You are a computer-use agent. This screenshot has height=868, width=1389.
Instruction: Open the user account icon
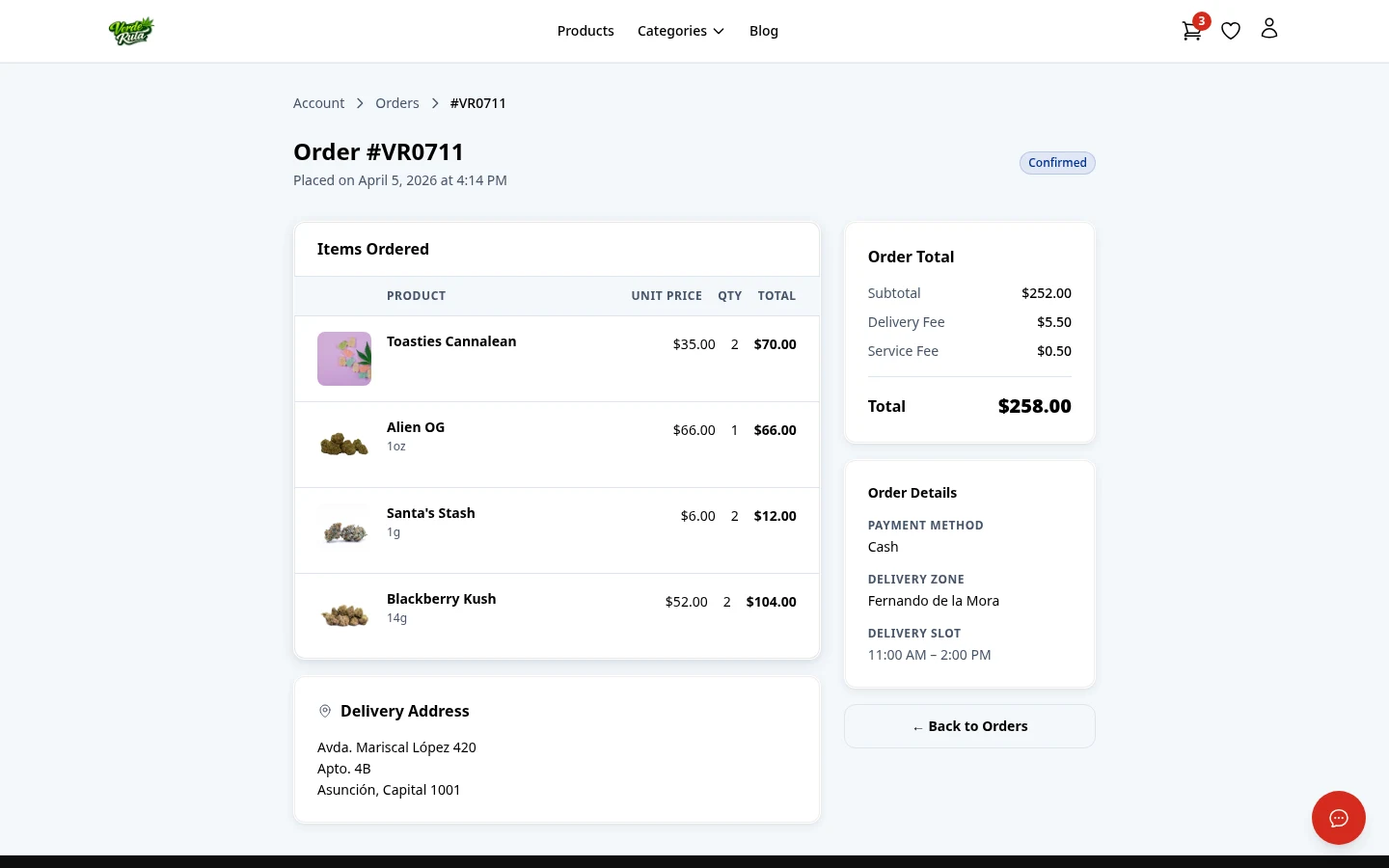(x=1269, y=28)
